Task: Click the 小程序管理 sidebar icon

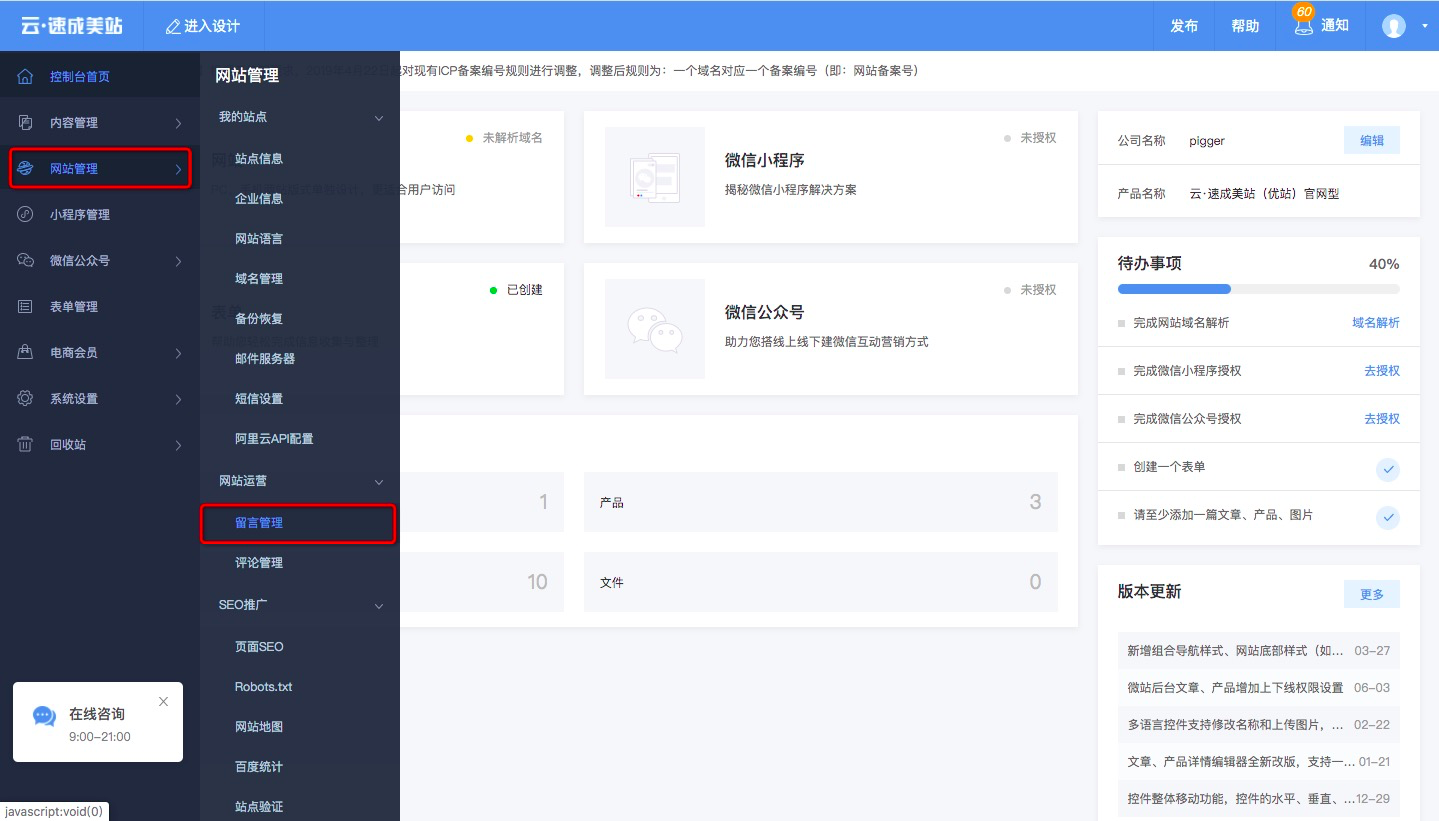Action: click(x=26, y=215)
